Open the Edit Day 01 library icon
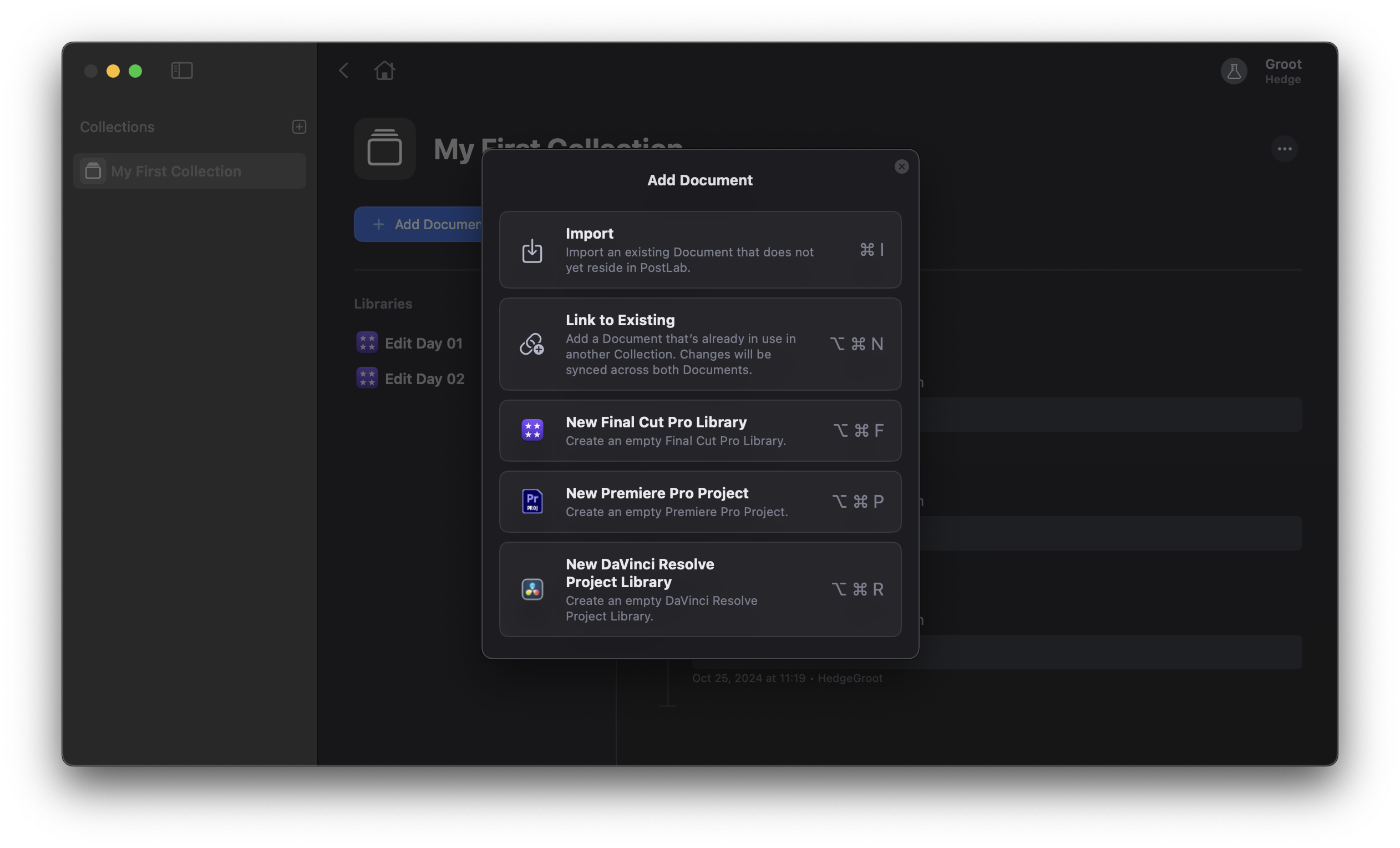 tap(367, 342)
